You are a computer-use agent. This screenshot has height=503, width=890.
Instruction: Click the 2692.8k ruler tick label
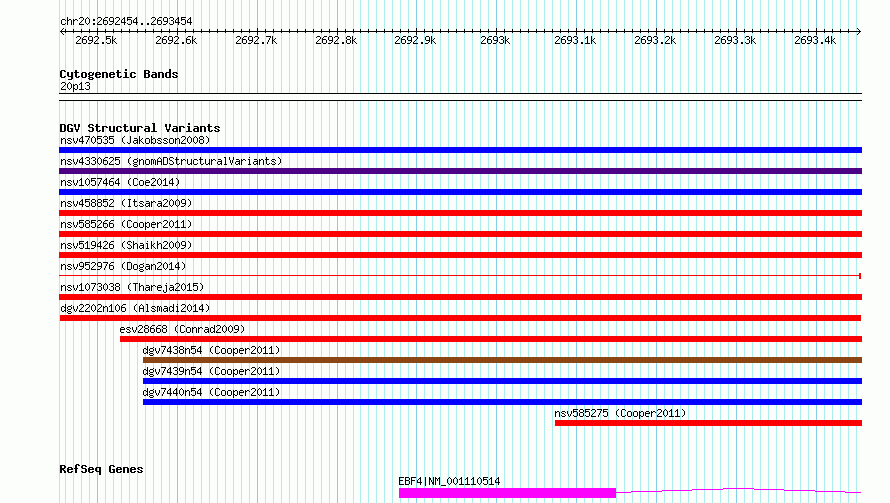(336, 40)
